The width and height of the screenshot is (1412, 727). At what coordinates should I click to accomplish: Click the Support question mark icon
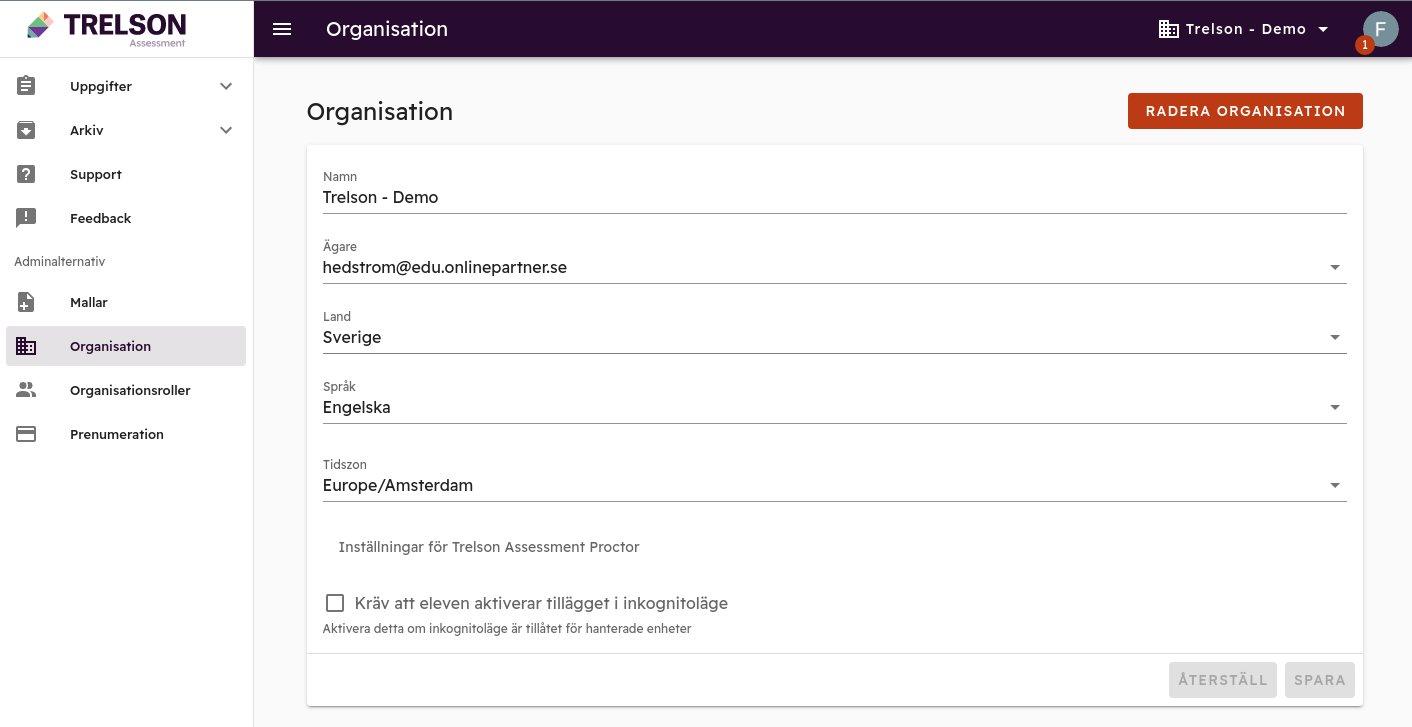click(26, 174)
